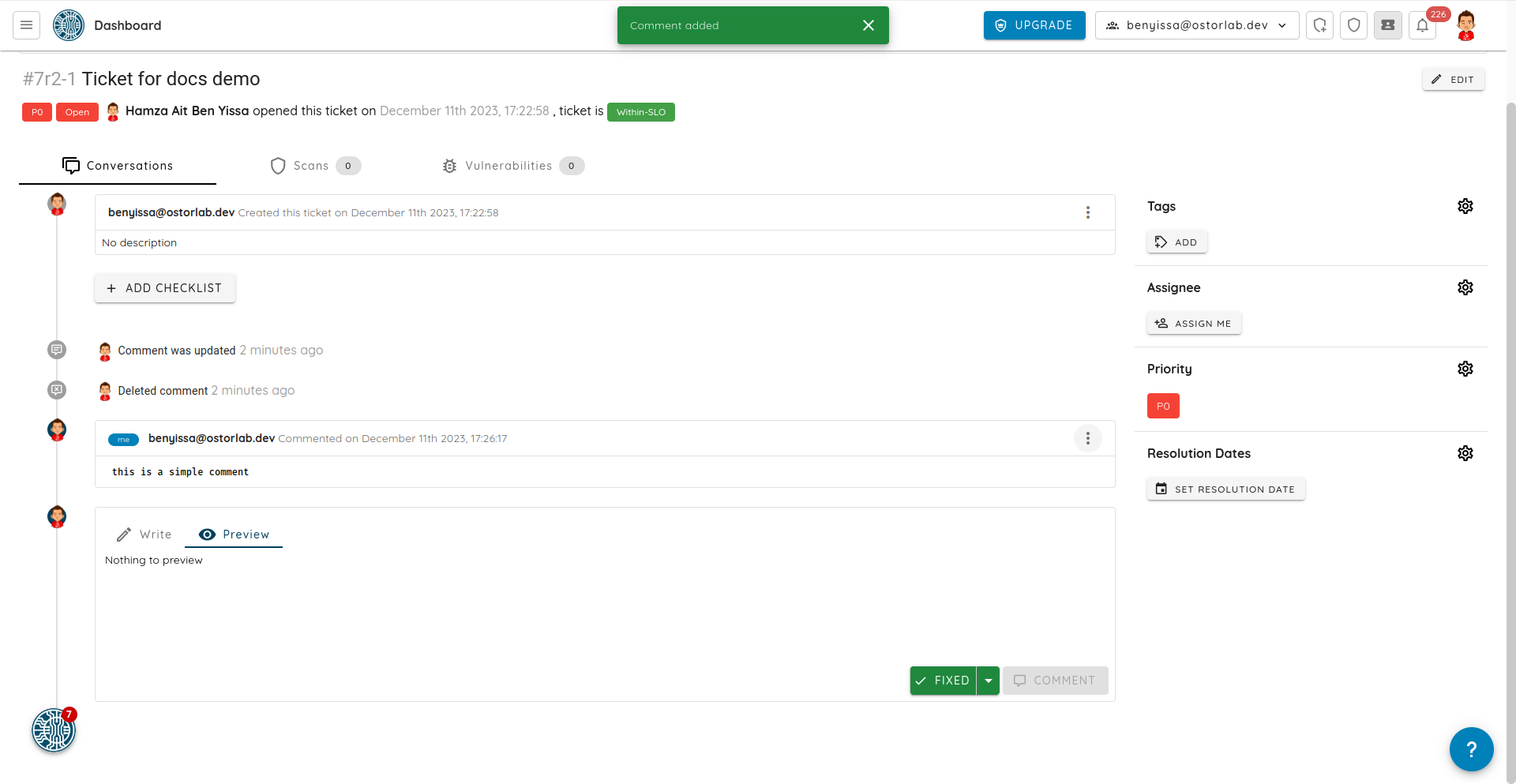This screenshot has height=784, width=1516.
Task: Click the notifications bell icon
Action: pyautogui.click(x=1422, y=25)
